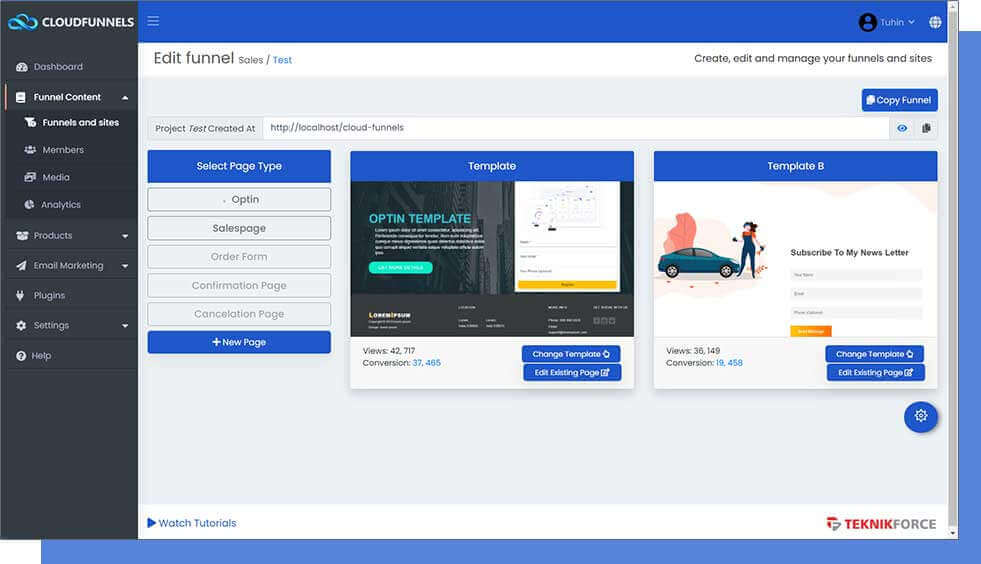Click the Copy Funnel button
This screenshot has height=564, width=981.
[899, 100]
